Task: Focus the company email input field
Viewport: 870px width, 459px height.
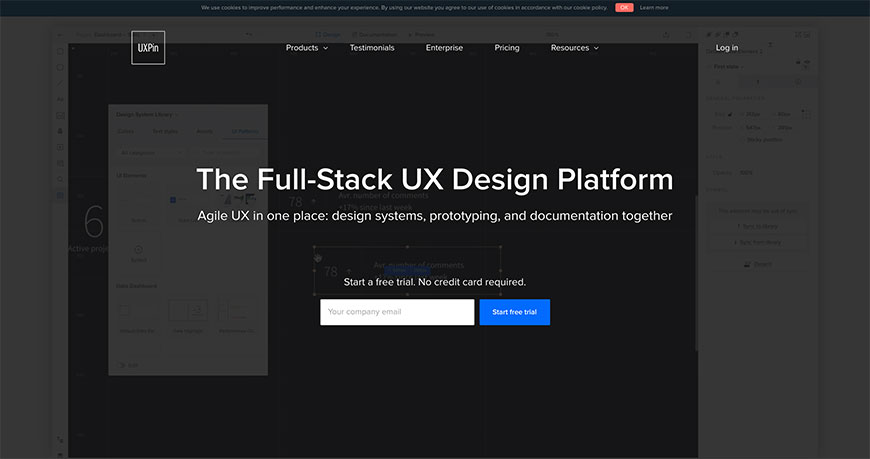Action: (397, 312)
